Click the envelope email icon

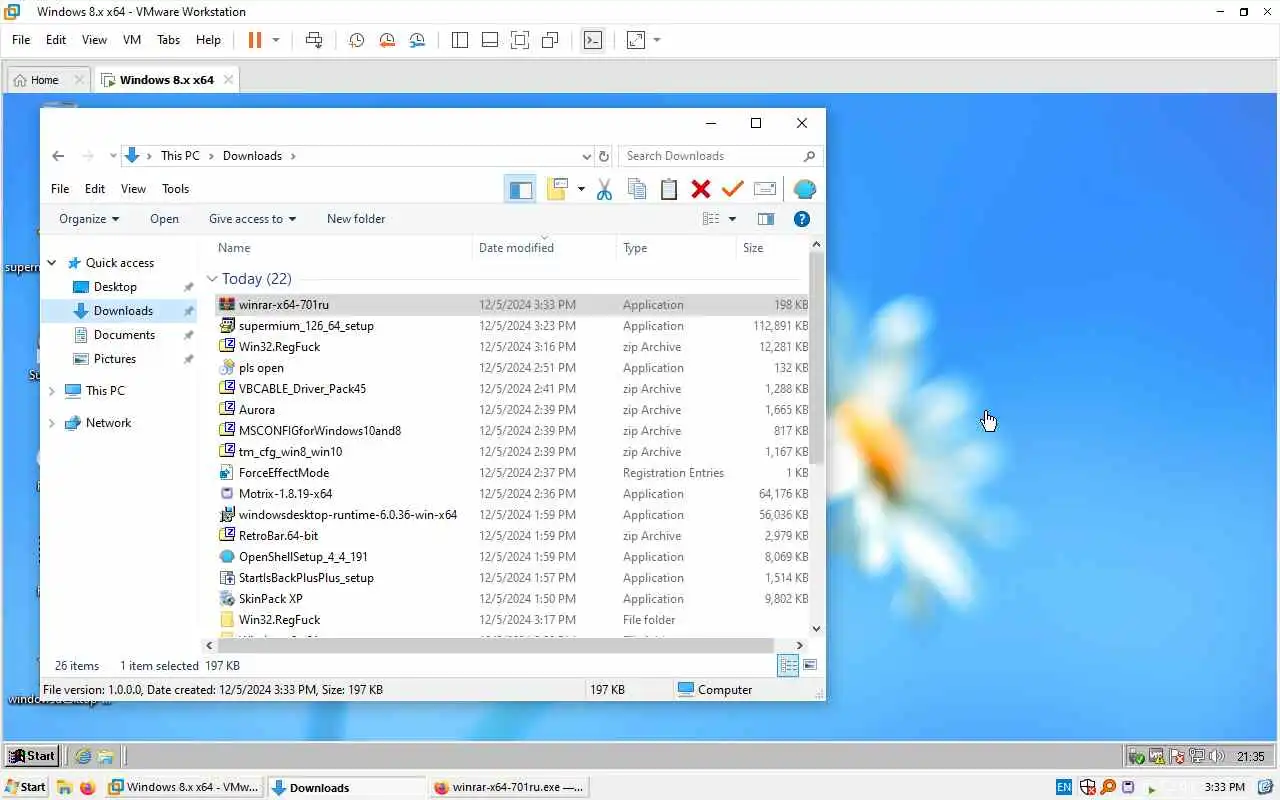tap(765, 189)
